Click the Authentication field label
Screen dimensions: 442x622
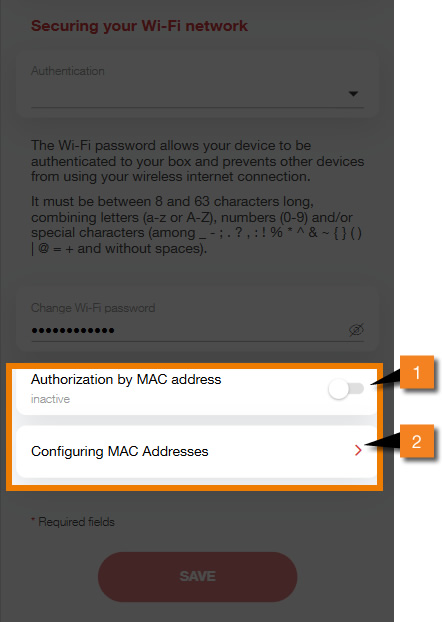point(68,71)
